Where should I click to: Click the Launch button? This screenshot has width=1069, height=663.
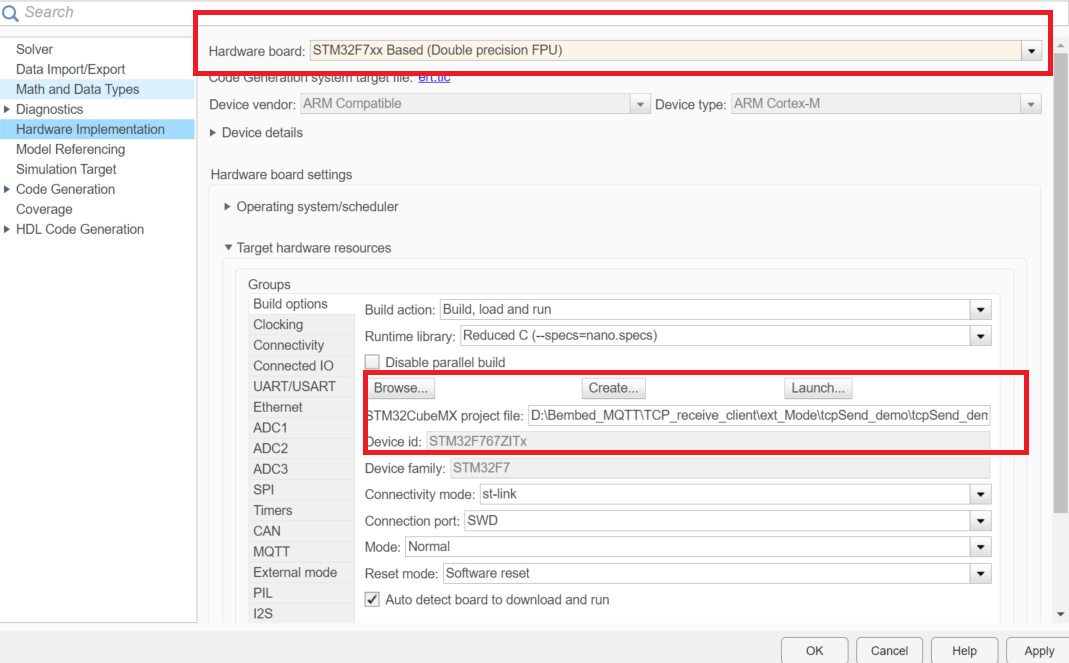click(x=818, y=388)
